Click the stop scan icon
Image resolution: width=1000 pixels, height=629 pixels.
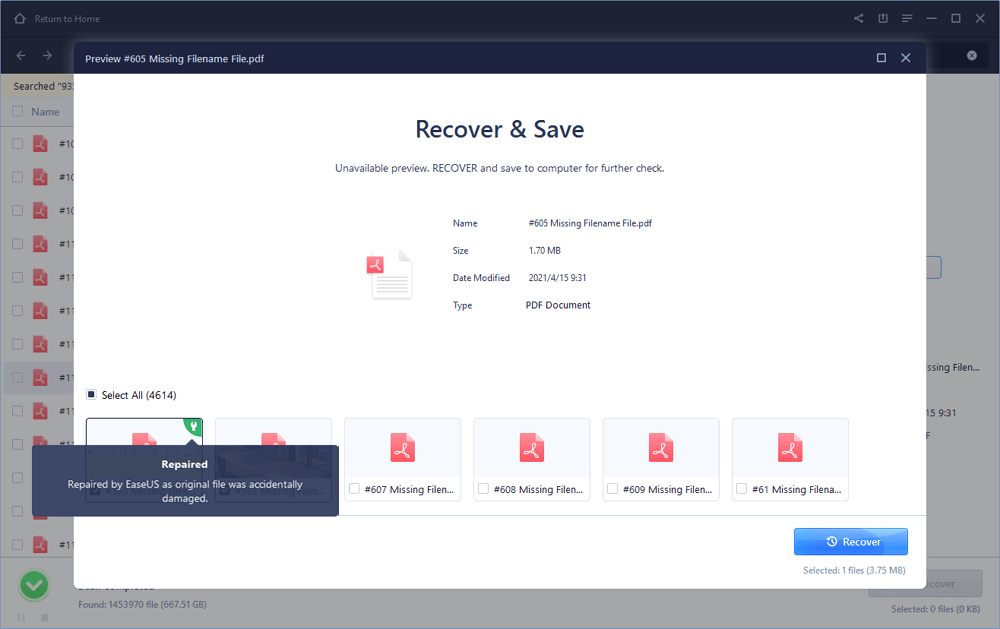(45, 618)
